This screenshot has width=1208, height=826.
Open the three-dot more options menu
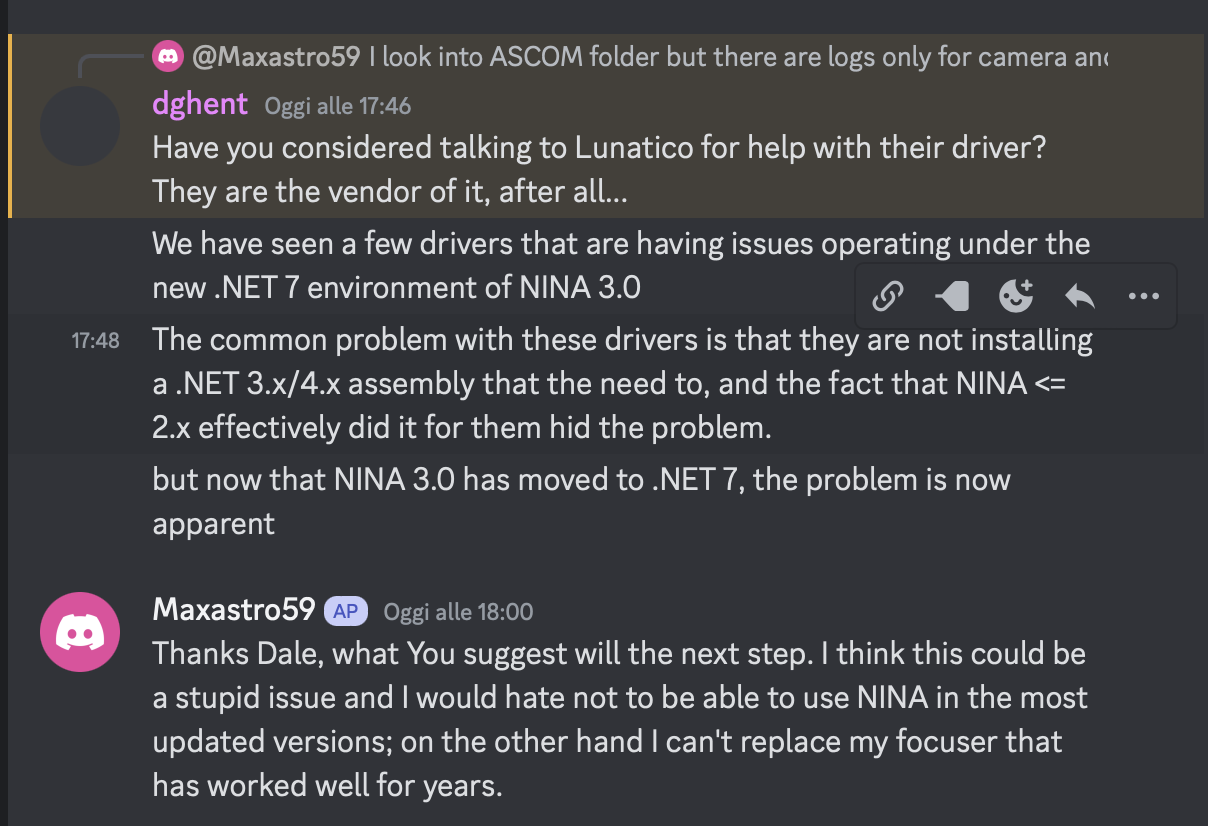(1143, 296)
